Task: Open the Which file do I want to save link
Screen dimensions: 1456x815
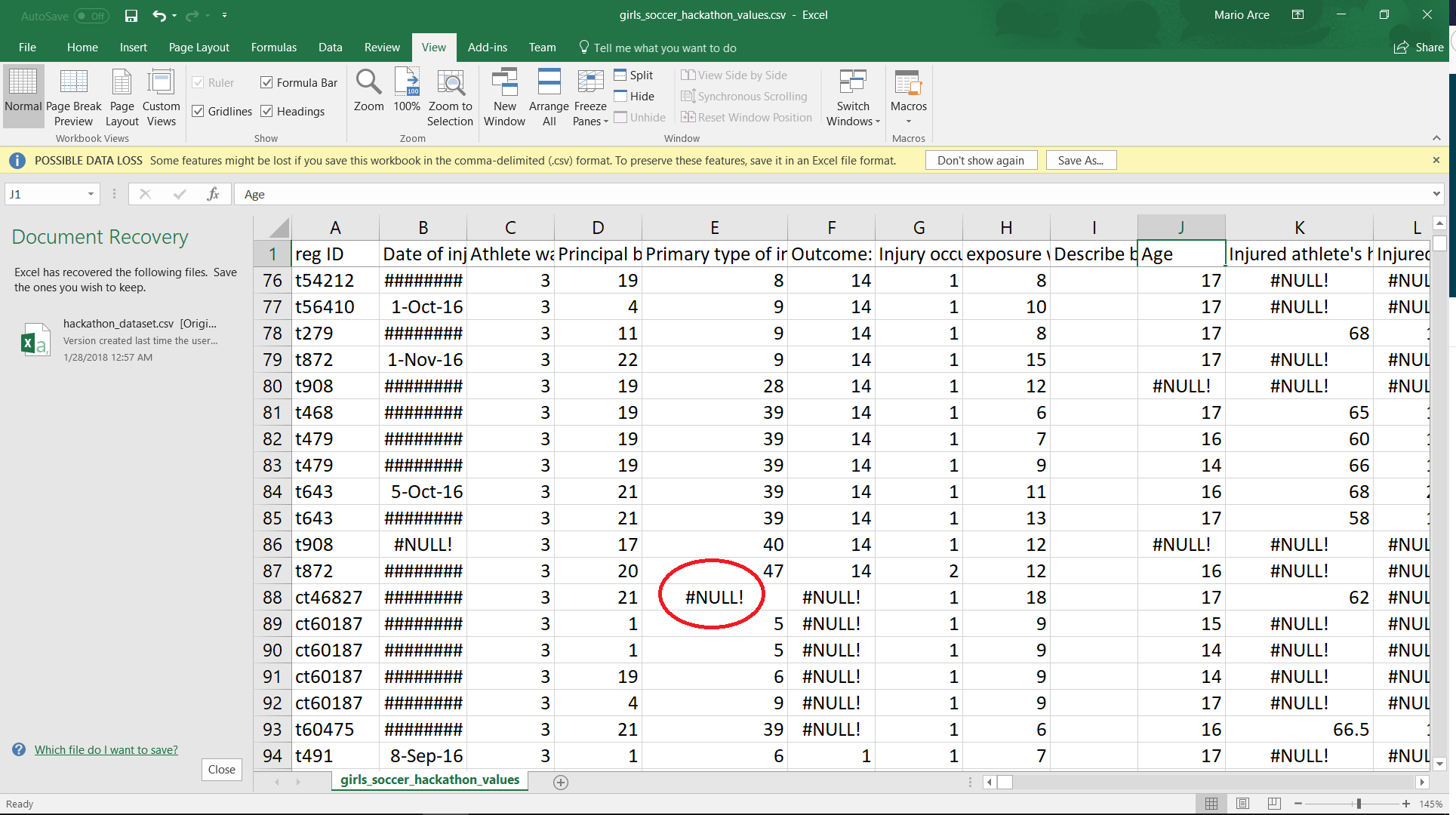Action: click(x=106, y=749)
